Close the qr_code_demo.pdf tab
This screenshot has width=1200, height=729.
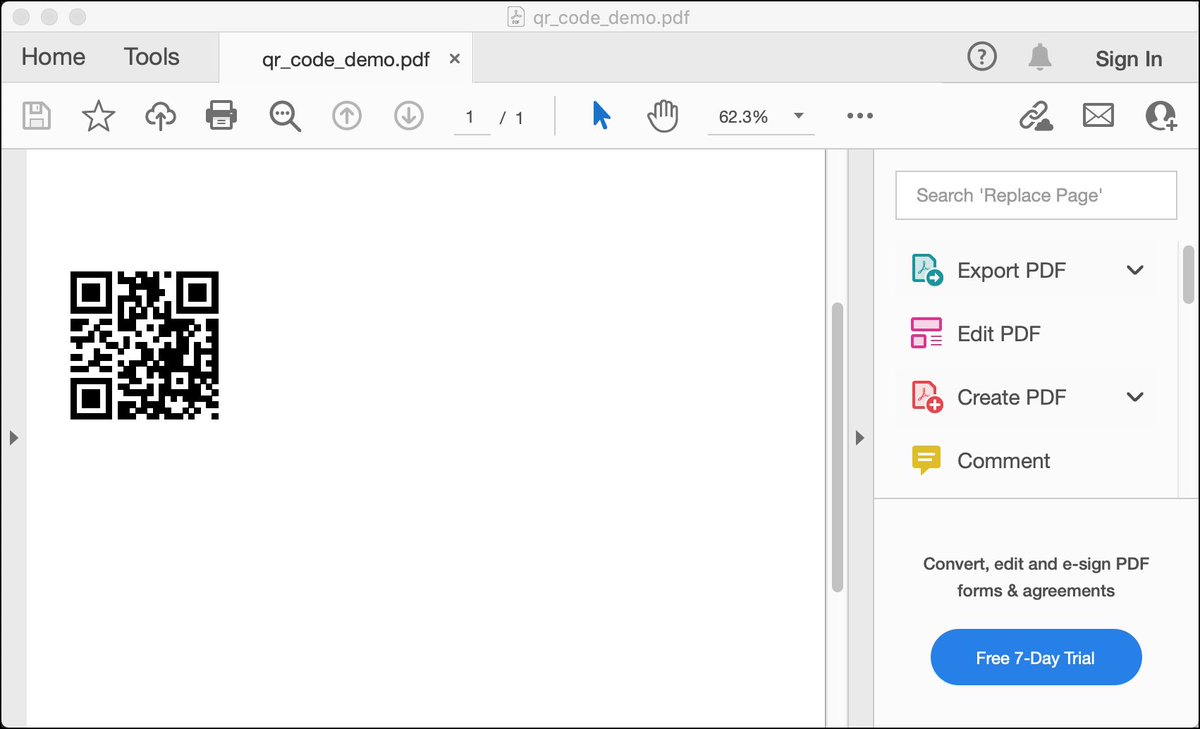point(455,59)
